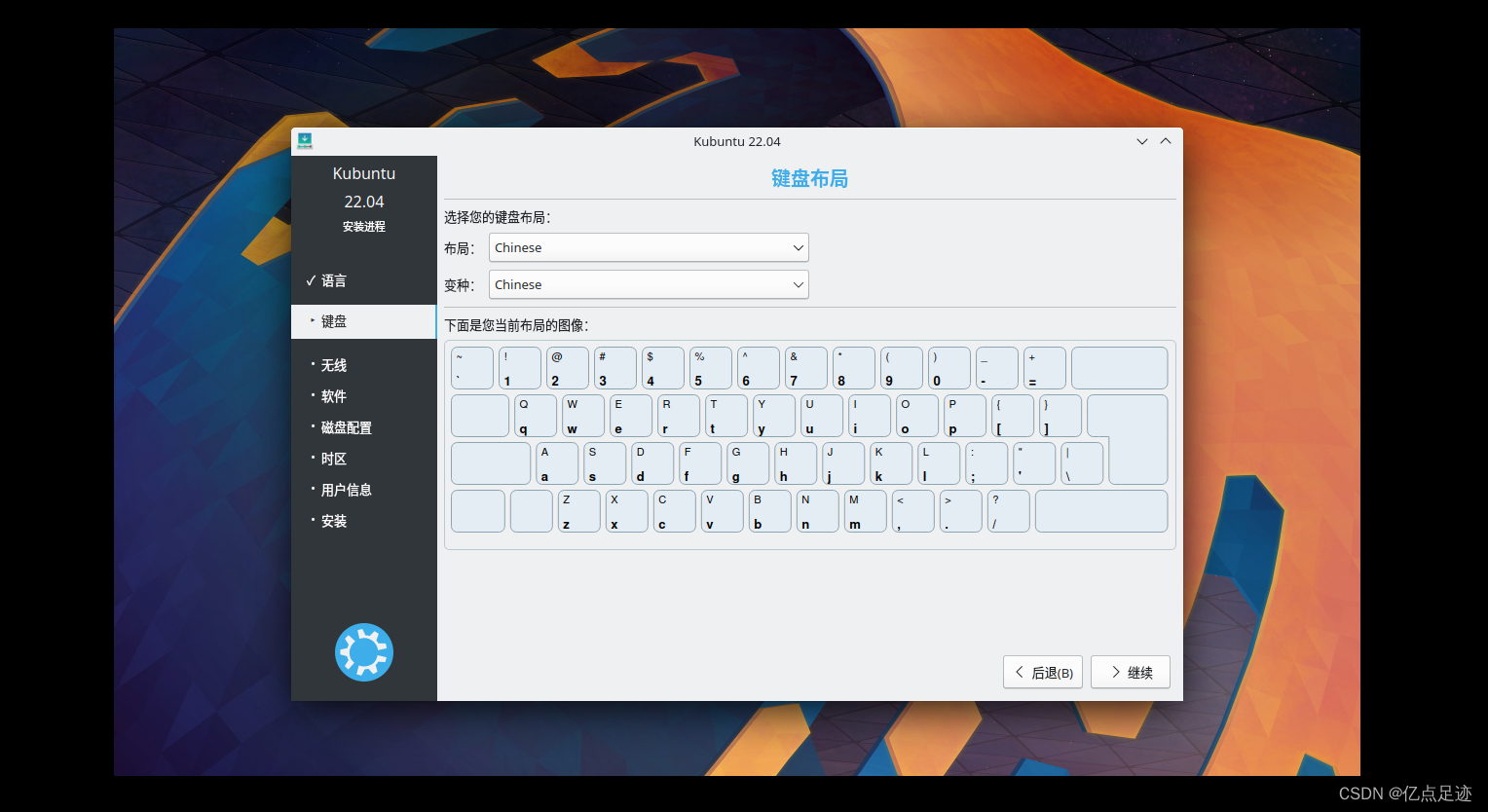Click the T key on keyboard preview
This screenshot has height=812, width=1488.
point(726,416)
